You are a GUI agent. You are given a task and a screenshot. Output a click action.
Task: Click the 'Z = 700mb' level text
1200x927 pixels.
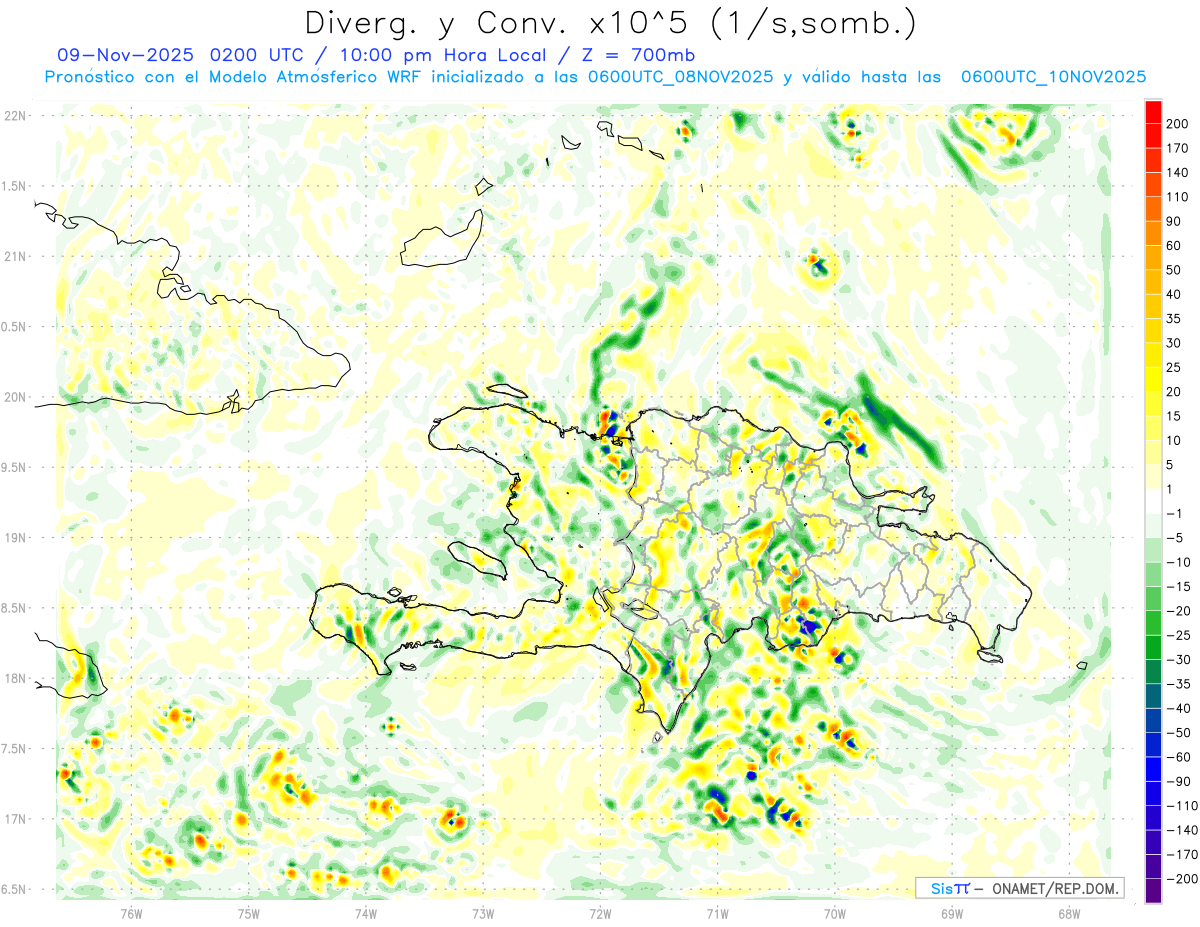pos(638,55)
